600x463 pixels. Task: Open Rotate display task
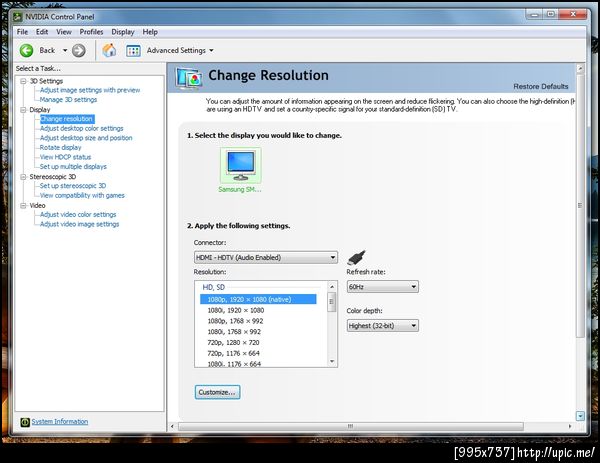pyautogui.click(x=60, y=147)
